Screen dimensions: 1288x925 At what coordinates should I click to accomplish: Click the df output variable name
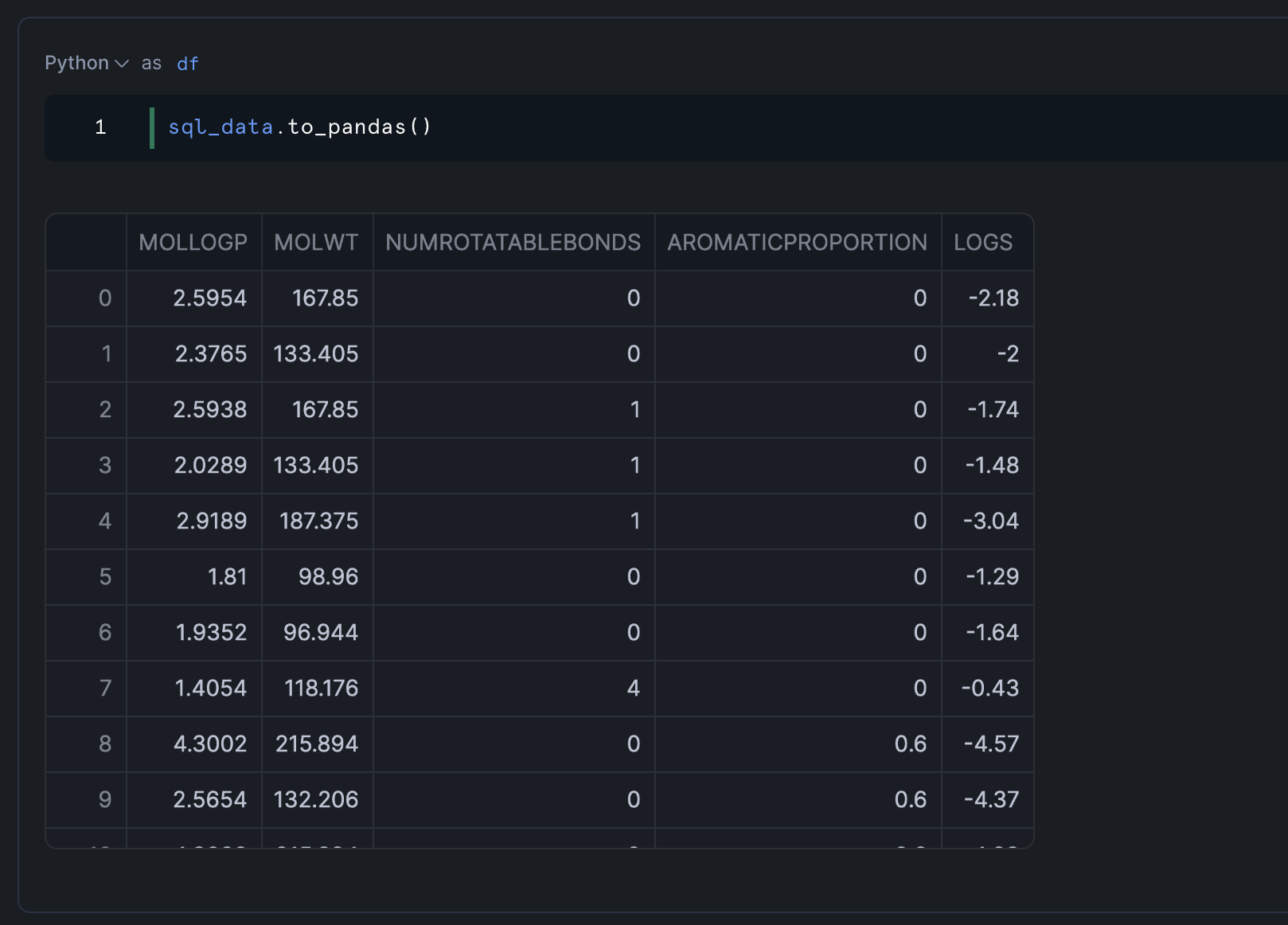[188, 64]
